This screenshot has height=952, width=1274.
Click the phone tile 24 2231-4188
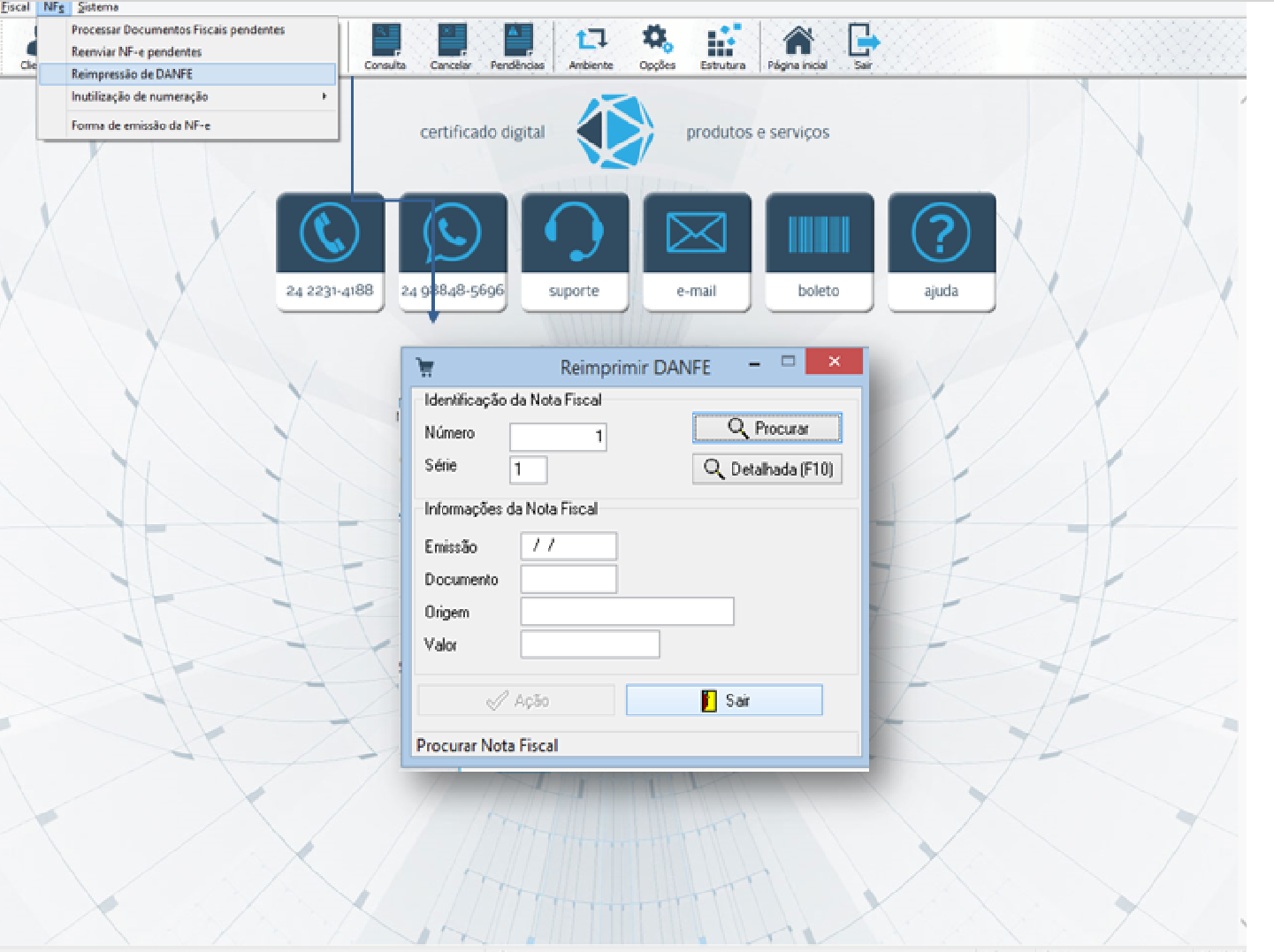pyautogui.click(x=330, y=252)
